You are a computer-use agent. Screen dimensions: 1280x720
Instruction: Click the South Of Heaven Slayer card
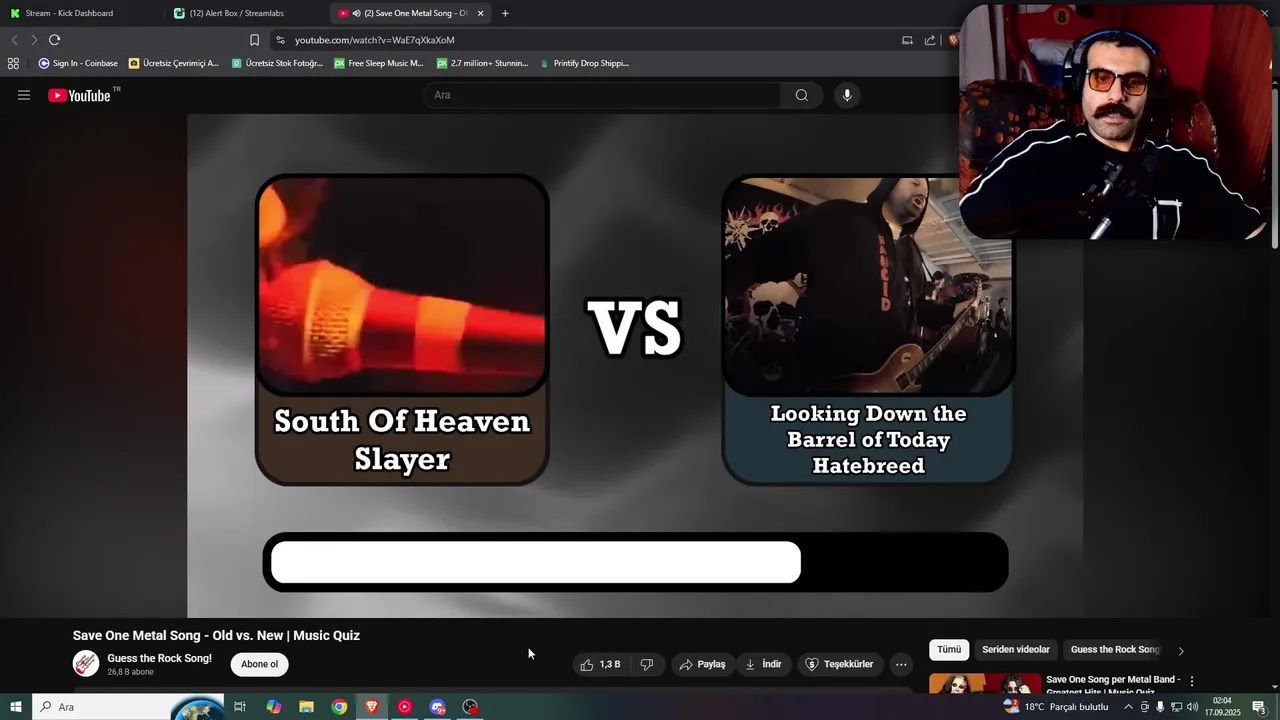coord(402,330)
